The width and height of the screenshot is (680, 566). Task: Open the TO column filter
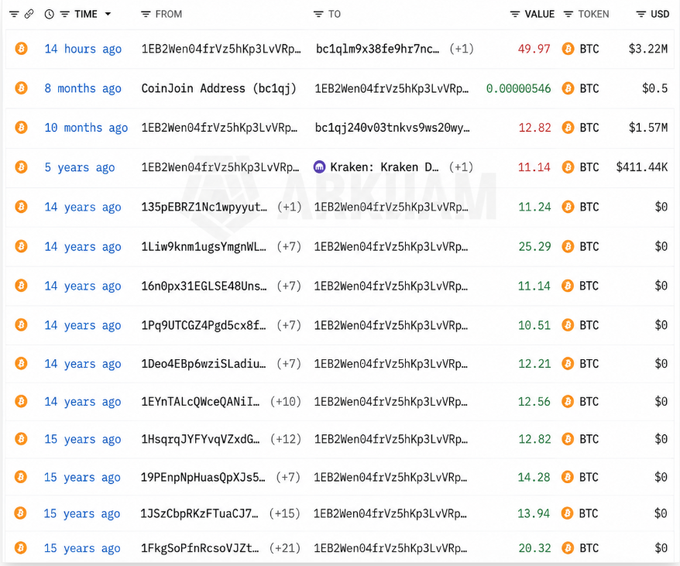click(318, 14)
